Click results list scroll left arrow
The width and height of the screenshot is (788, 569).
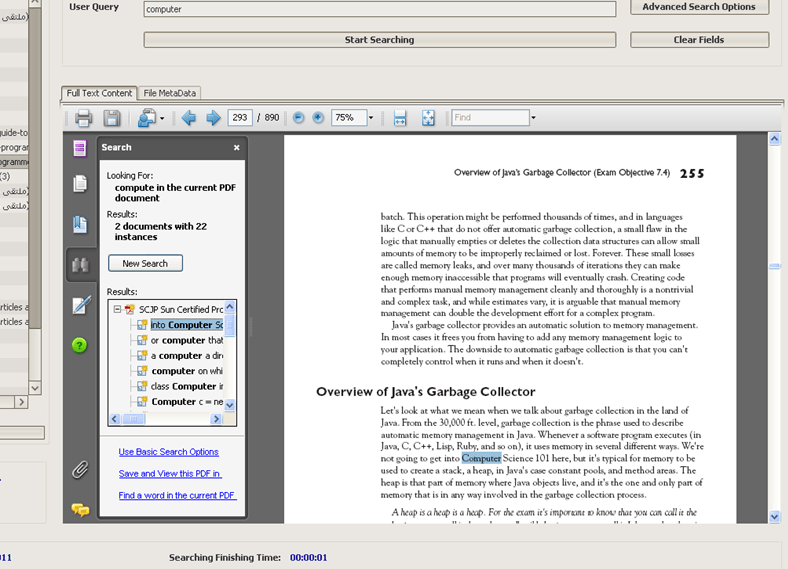click(x=115, y=419)
